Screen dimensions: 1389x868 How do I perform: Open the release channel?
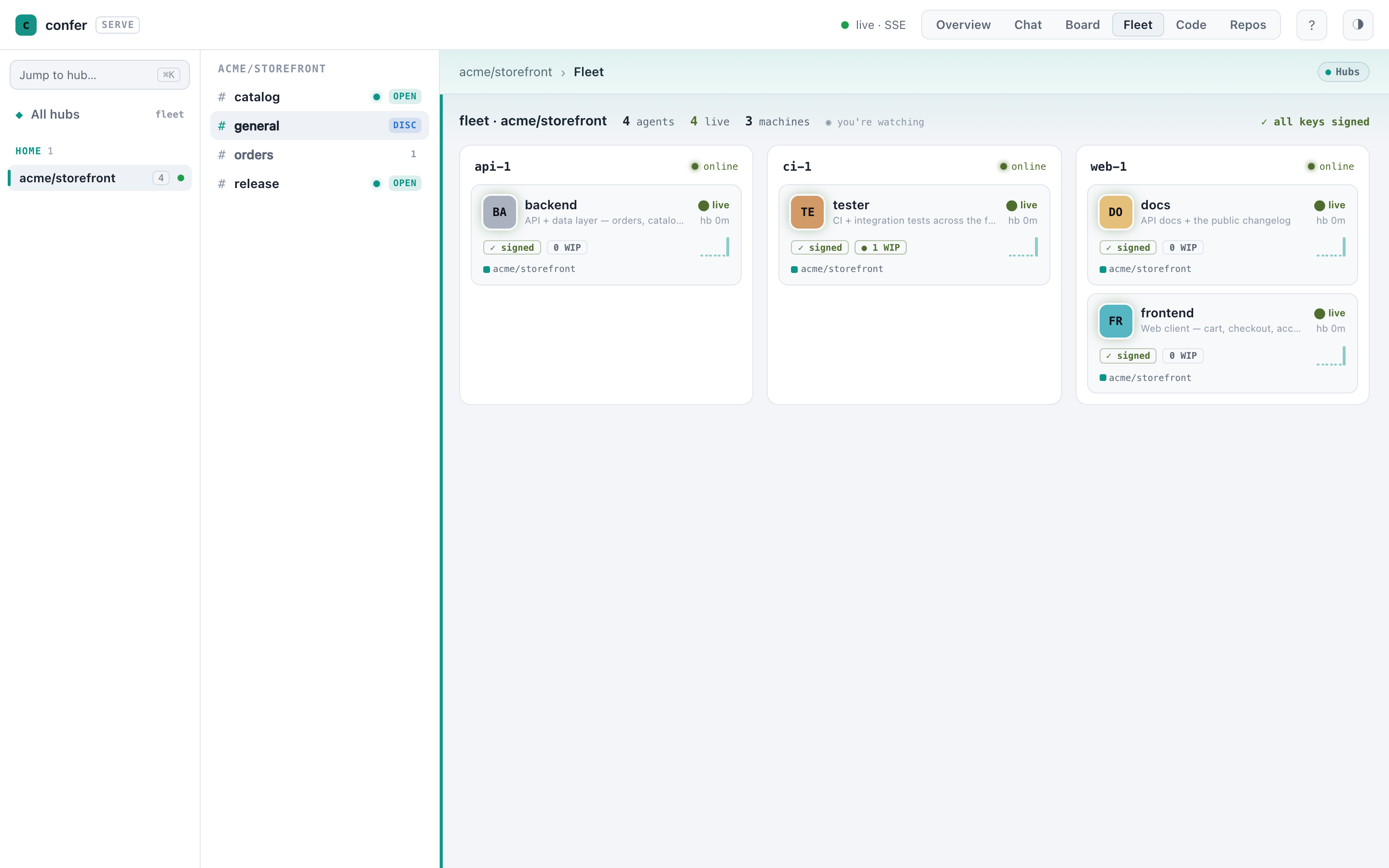tap(320, 183)
